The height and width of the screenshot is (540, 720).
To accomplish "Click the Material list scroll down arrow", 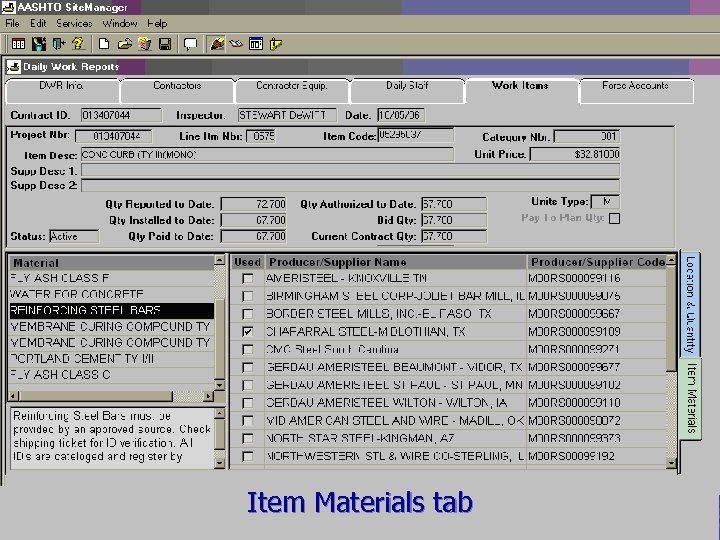I will point(219,385).
